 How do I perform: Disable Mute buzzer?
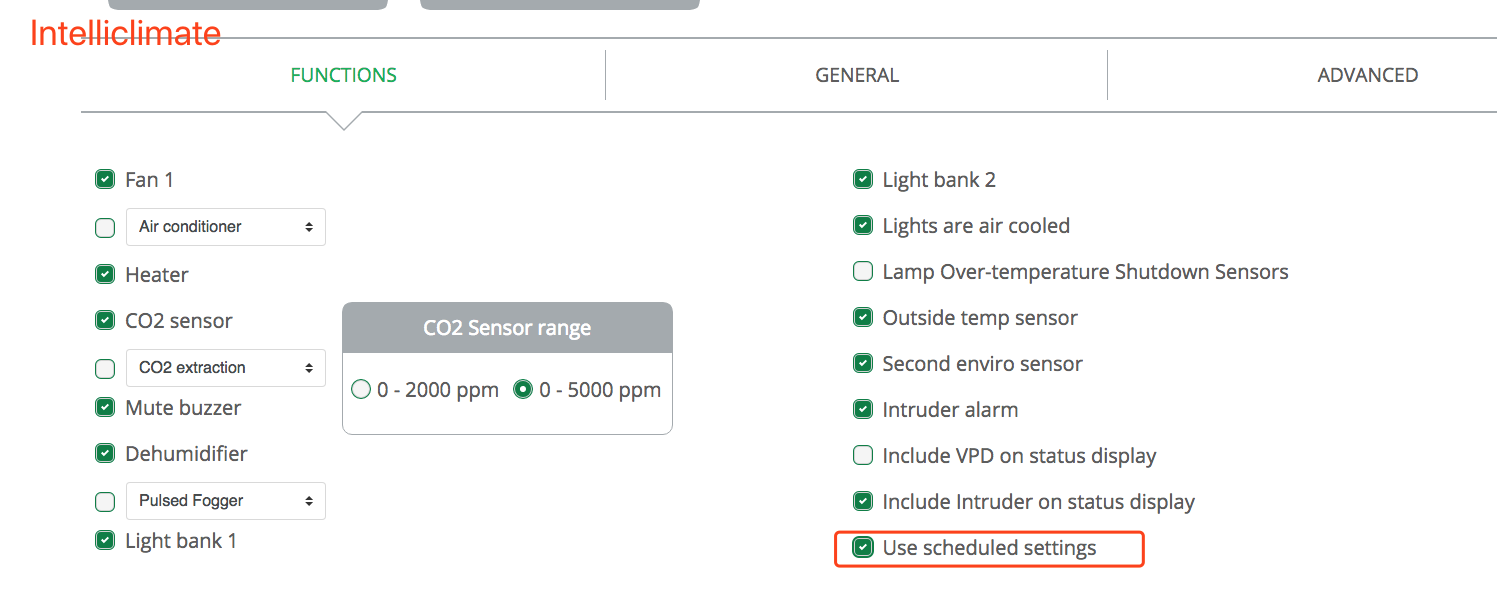point(105,407)
